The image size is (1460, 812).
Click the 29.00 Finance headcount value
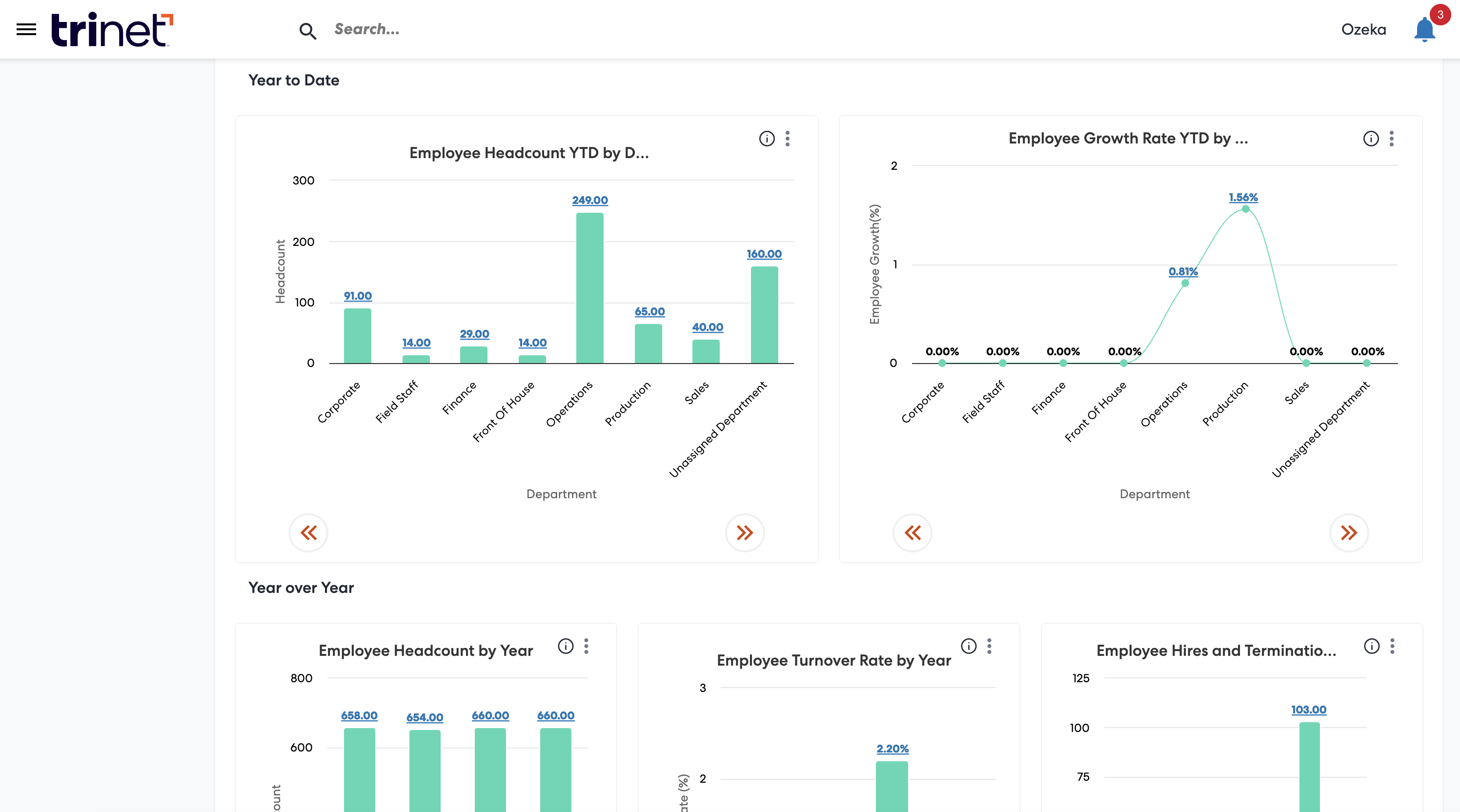point(474,334)
